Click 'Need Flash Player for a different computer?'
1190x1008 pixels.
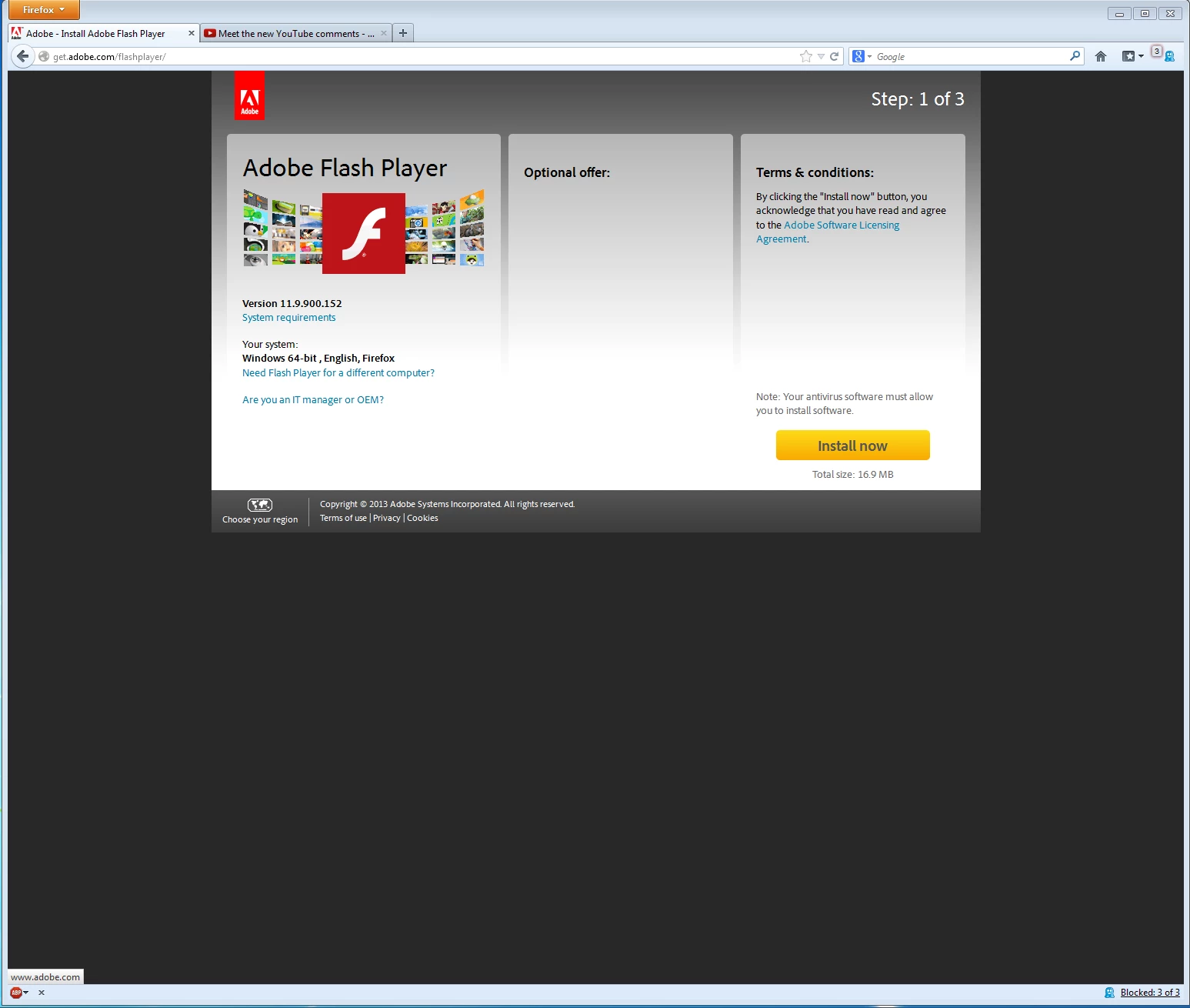point(338,373)
